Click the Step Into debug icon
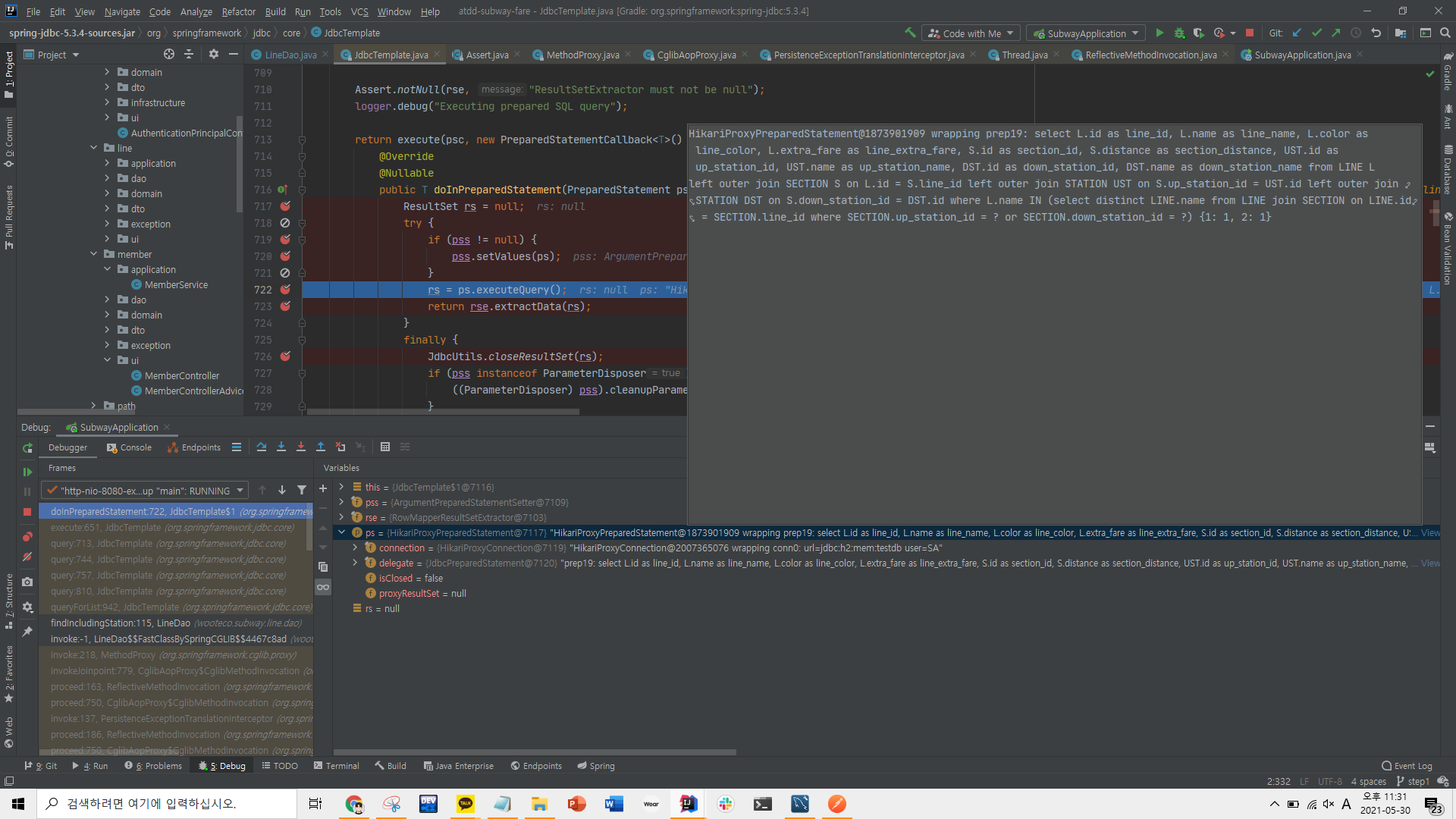Viewport: 1456px width, 819px height. [281, 447]
